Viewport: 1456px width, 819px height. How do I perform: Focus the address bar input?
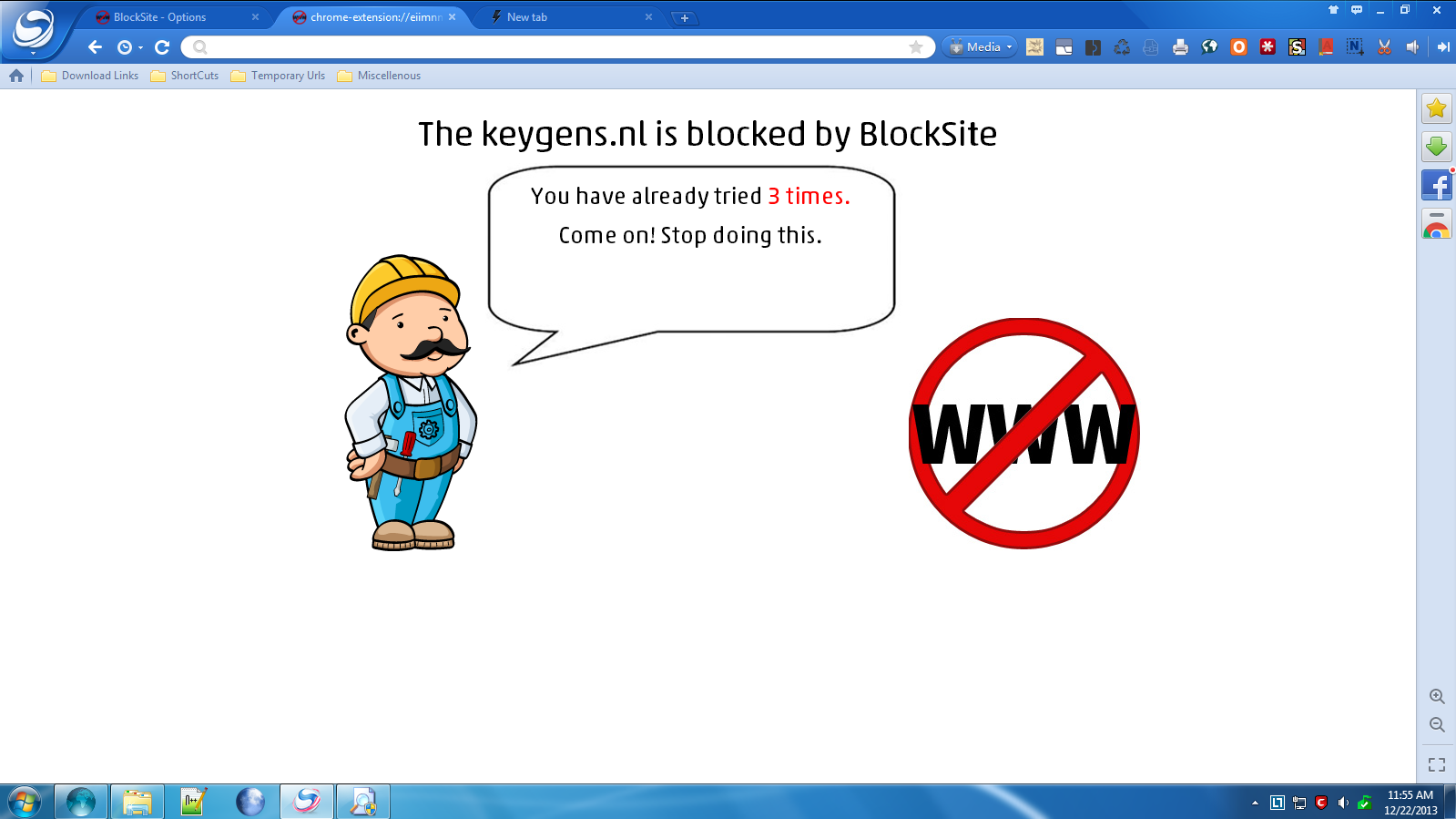pyautogui.click(x=557, y=46)
